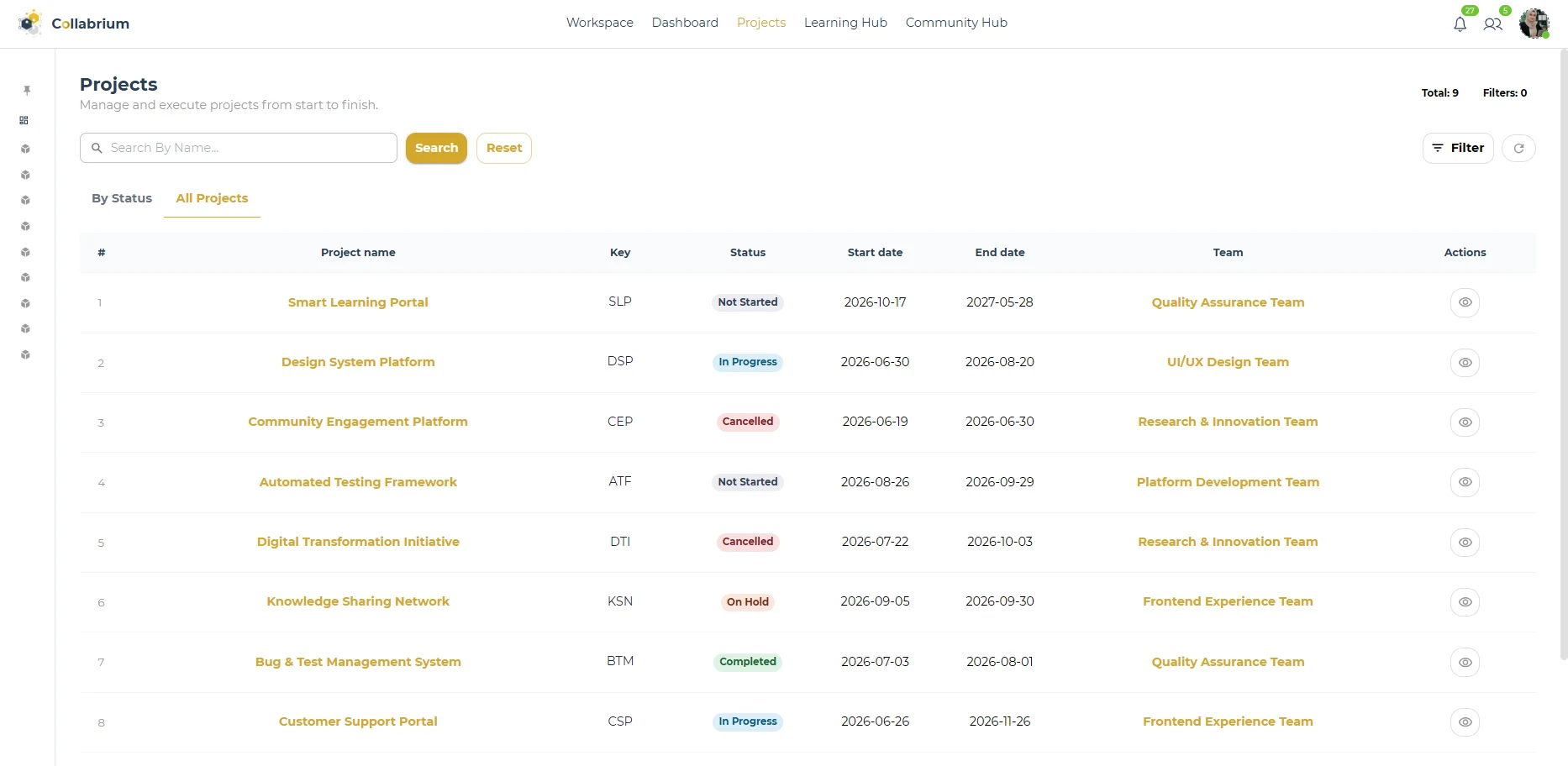The image size is (1568, 766).
Task: Focus the Search By Name field
Action: pos(239,148)
